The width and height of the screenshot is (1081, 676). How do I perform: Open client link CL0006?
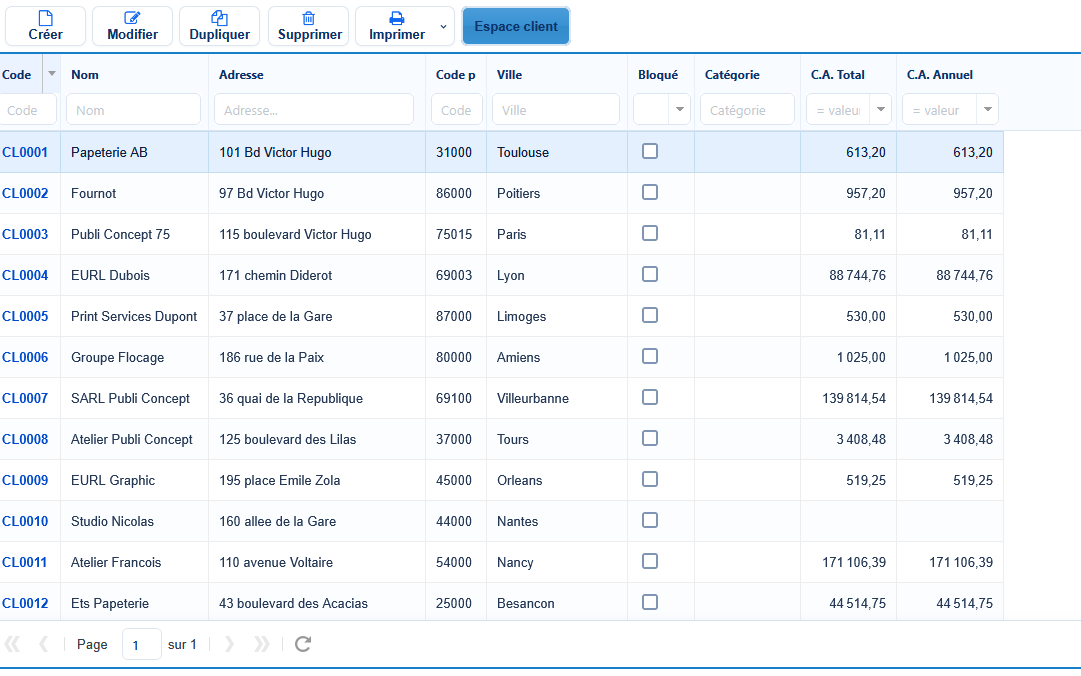tap(25, 358)
